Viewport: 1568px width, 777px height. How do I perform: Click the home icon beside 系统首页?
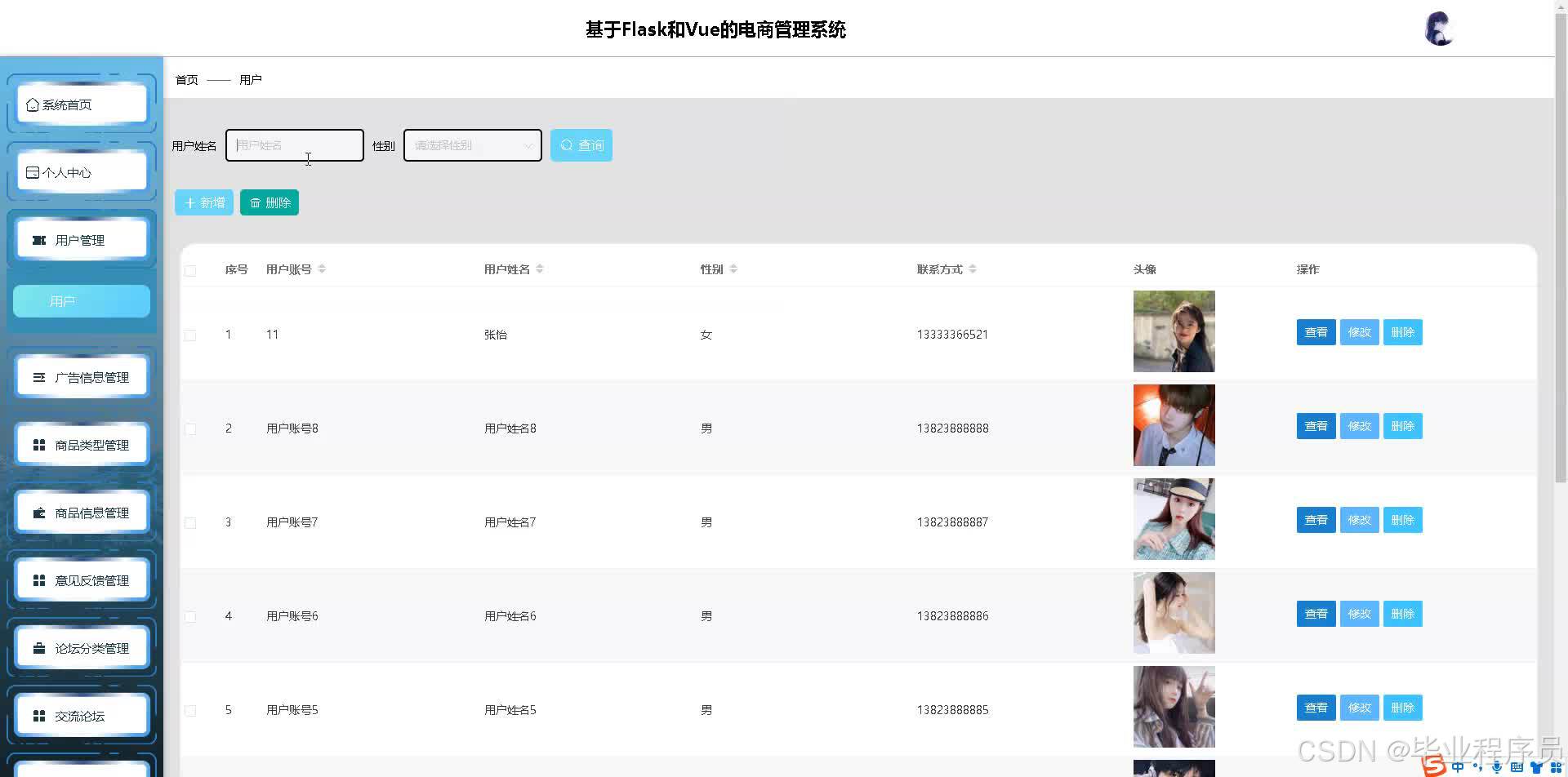(33, 104)
